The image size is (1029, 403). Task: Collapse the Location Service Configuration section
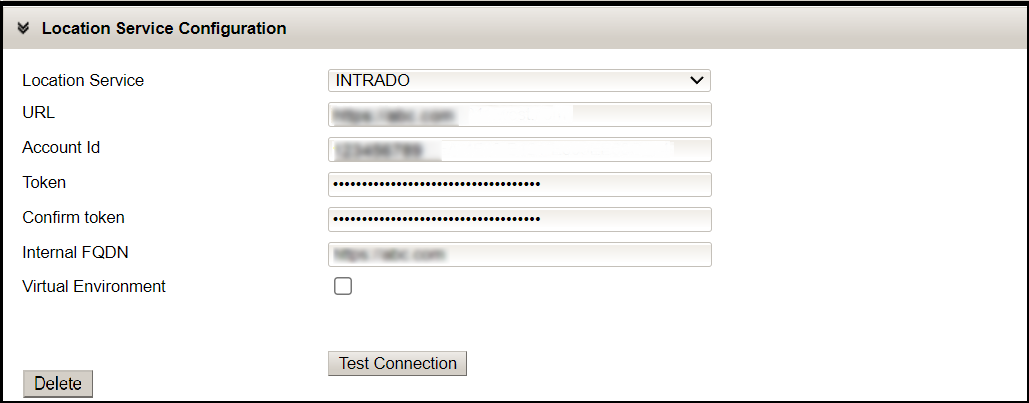(x=23, y=29)
